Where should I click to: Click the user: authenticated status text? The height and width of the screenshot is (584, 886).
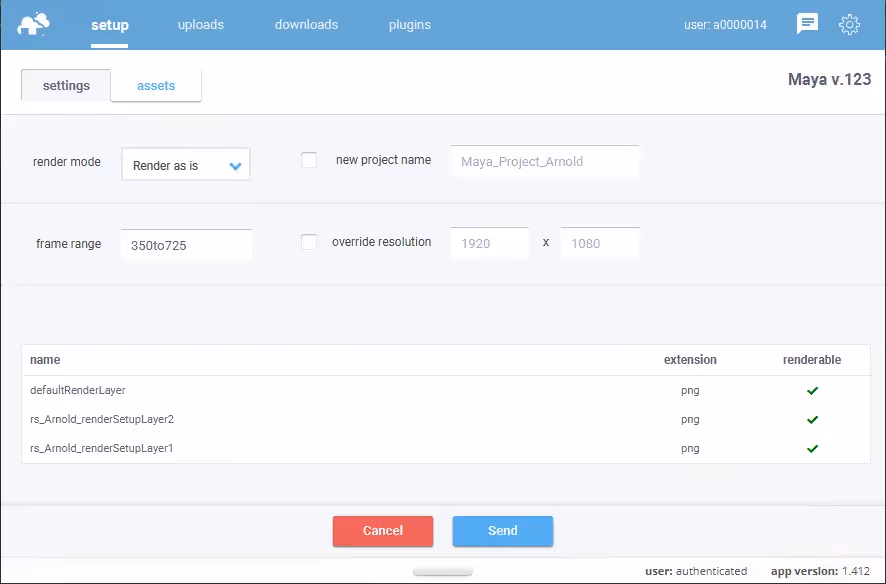[696, 571]
